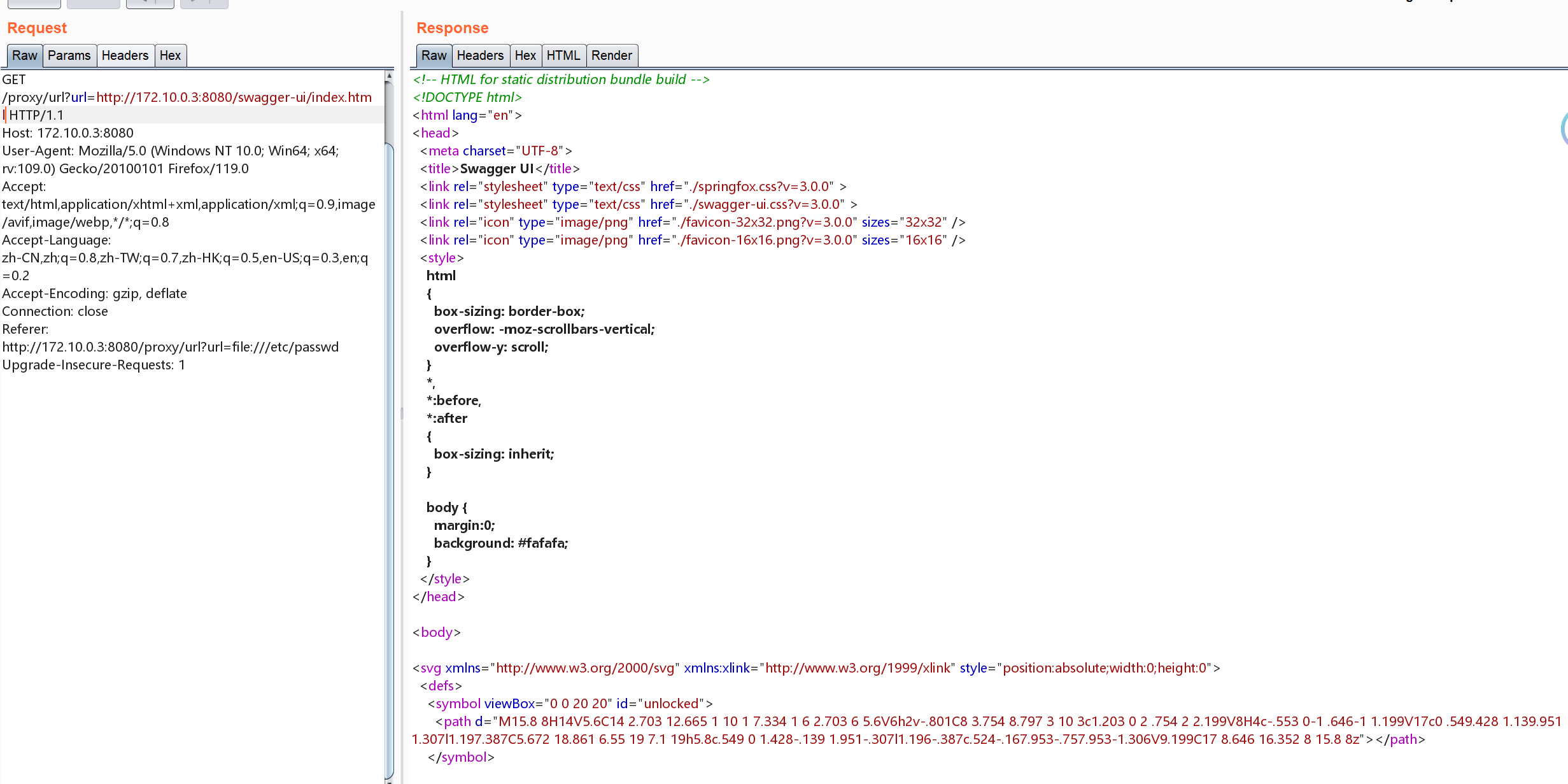The width and height of the screenshot is (1568, 784).
Task: Click the 'Connection: close' header line
Action: coord(55,311)
